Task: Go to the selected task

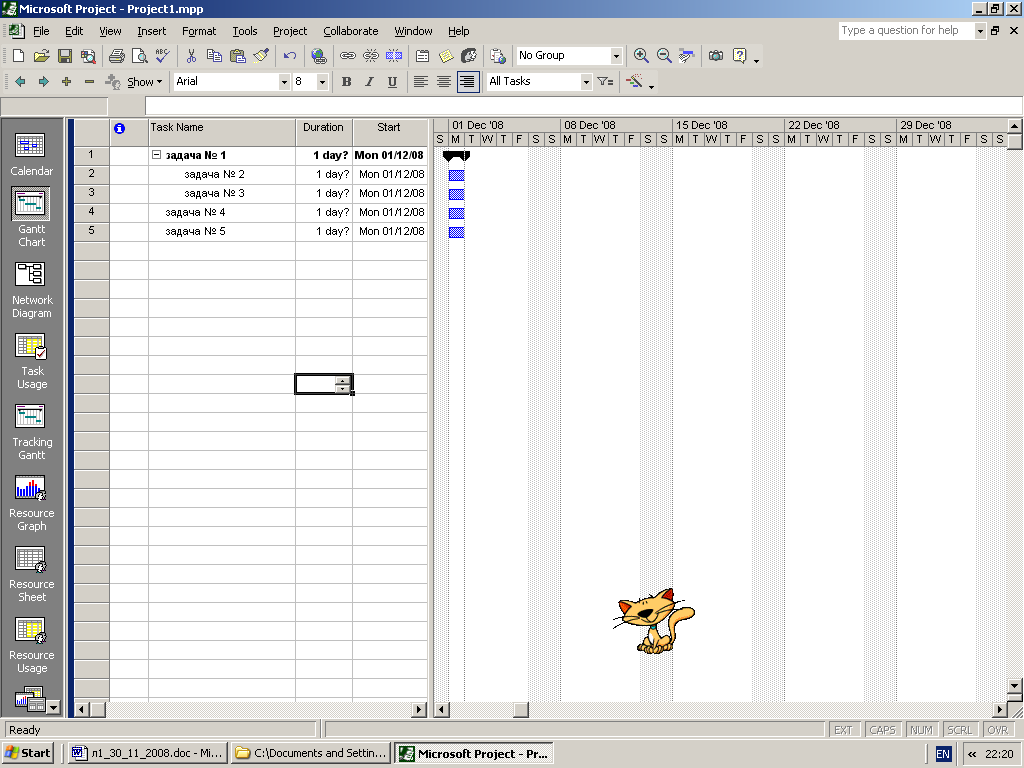Action: (687, 56)
